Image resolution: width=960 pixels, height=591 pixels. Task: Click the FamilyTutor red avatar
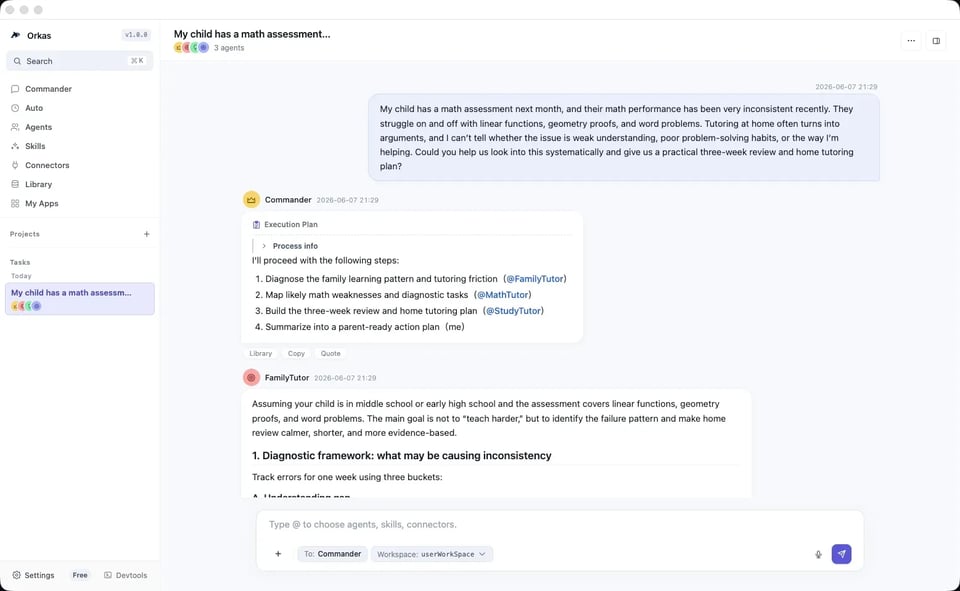coord(251,377)
